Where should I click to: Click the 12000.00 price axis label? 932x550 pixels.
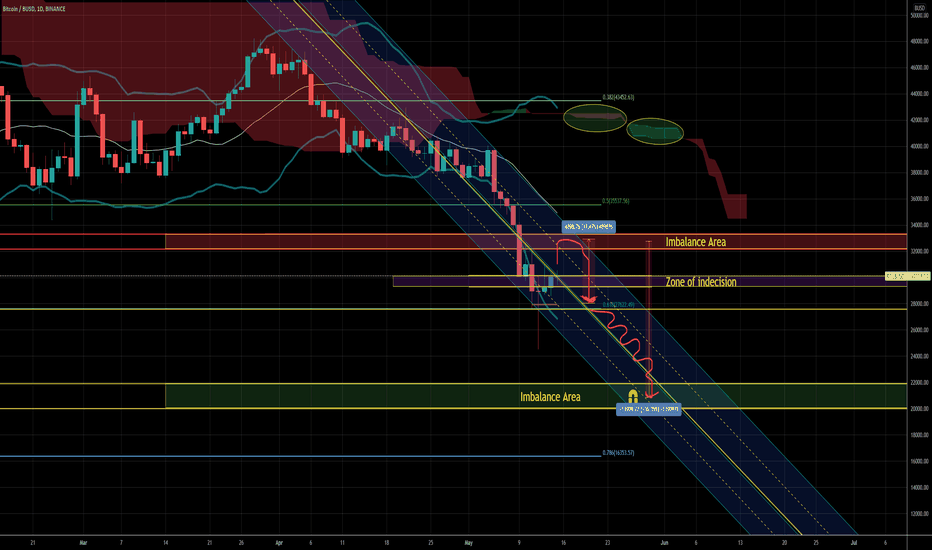tap(919, 513)
